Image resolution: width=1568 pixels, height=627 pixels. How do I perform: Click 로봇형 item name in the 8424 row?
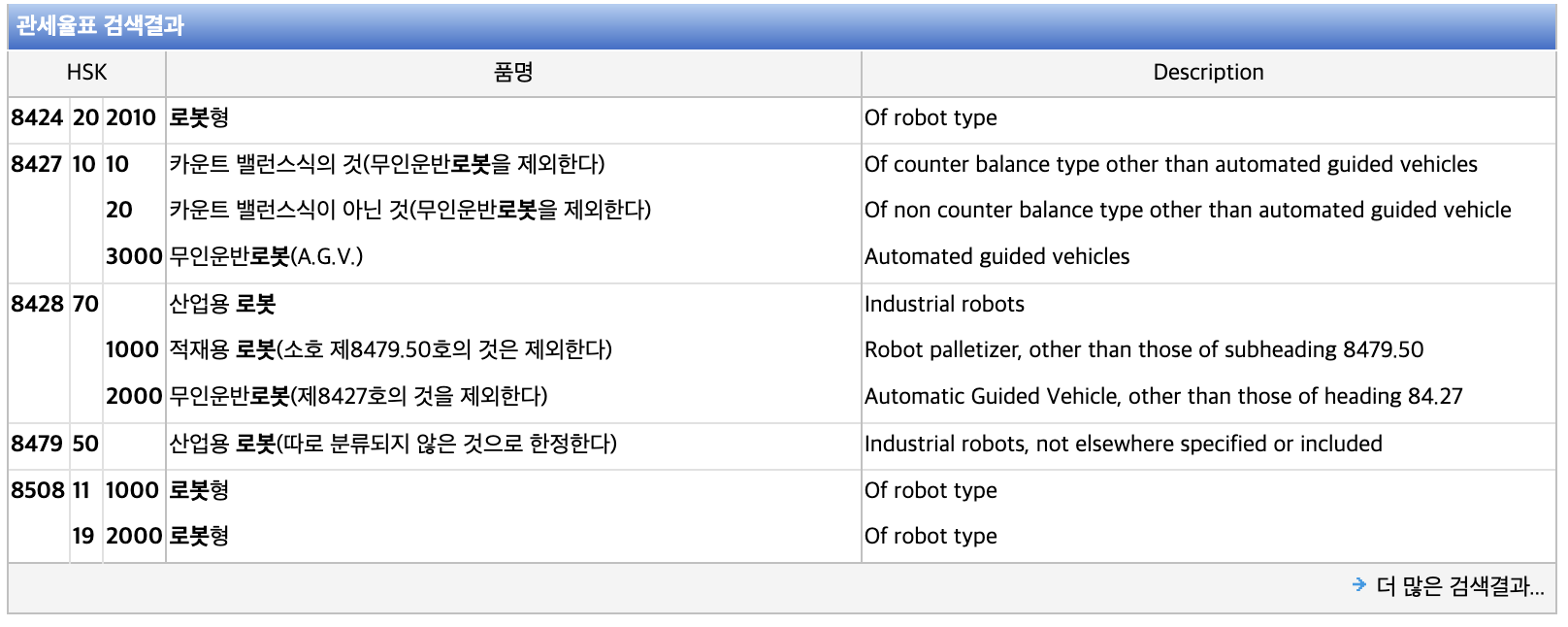click(x=199, y=118)
